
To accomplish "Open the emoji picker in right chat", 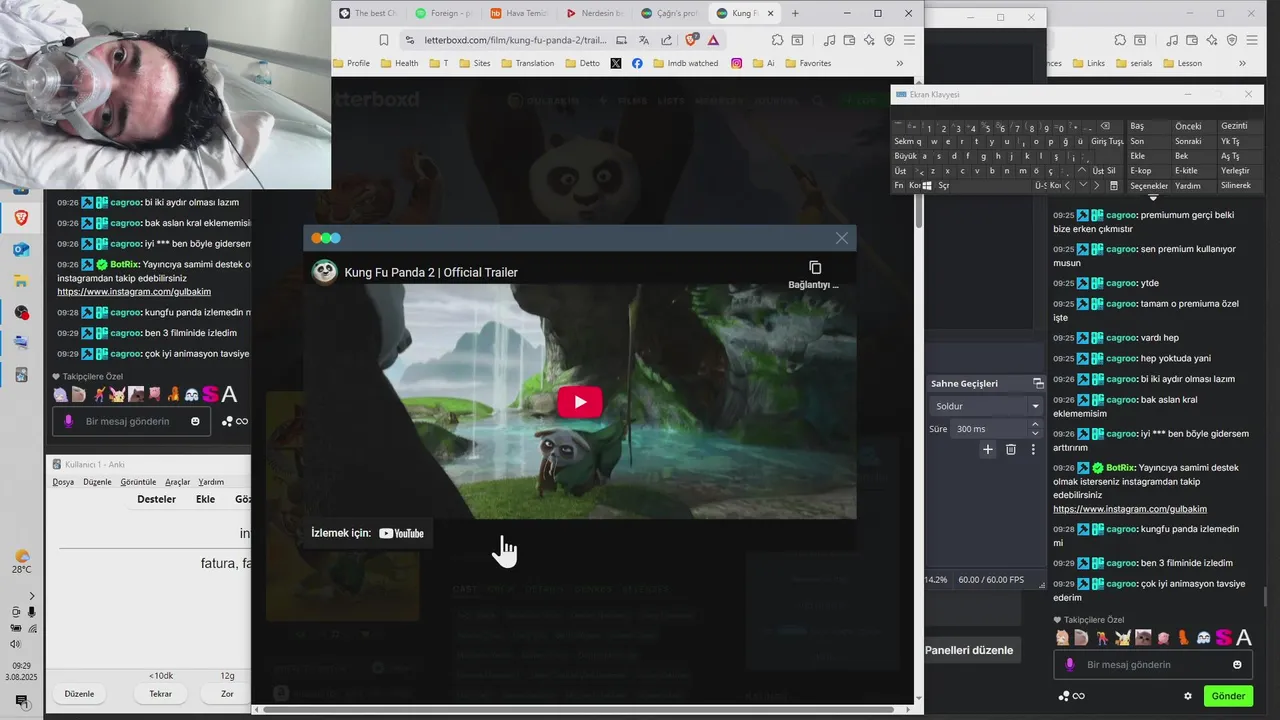I will pyautogui.click(x=1237, y=664).
